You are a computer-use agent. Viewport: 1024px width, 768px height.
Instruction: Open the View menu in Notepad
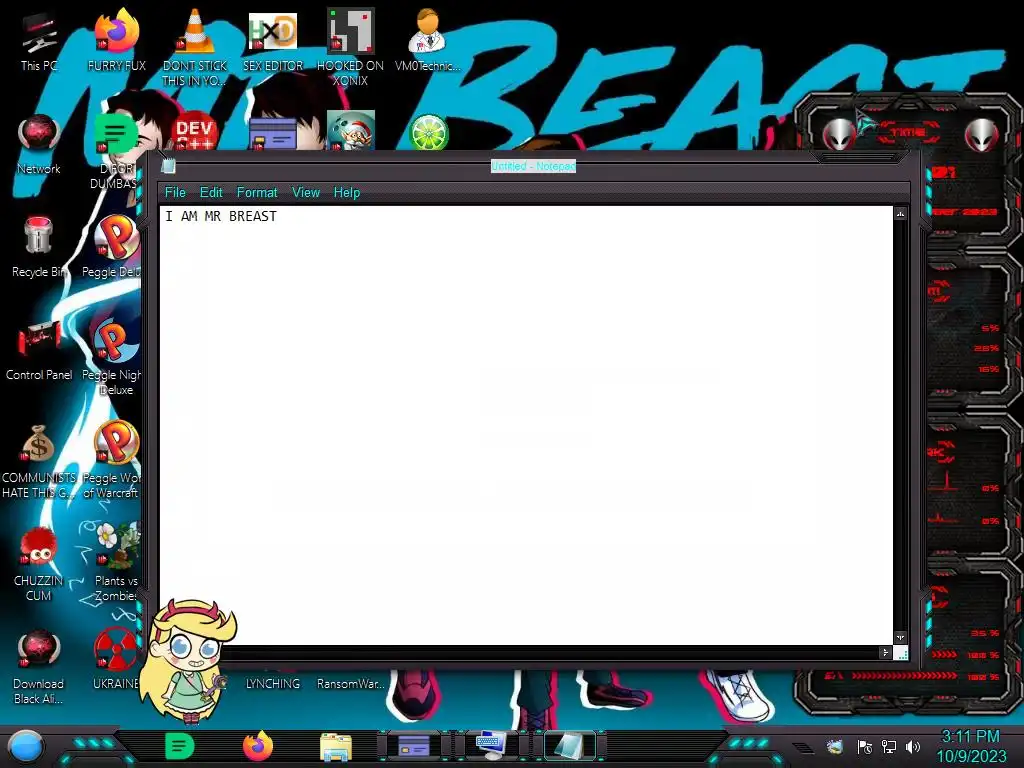306,193
